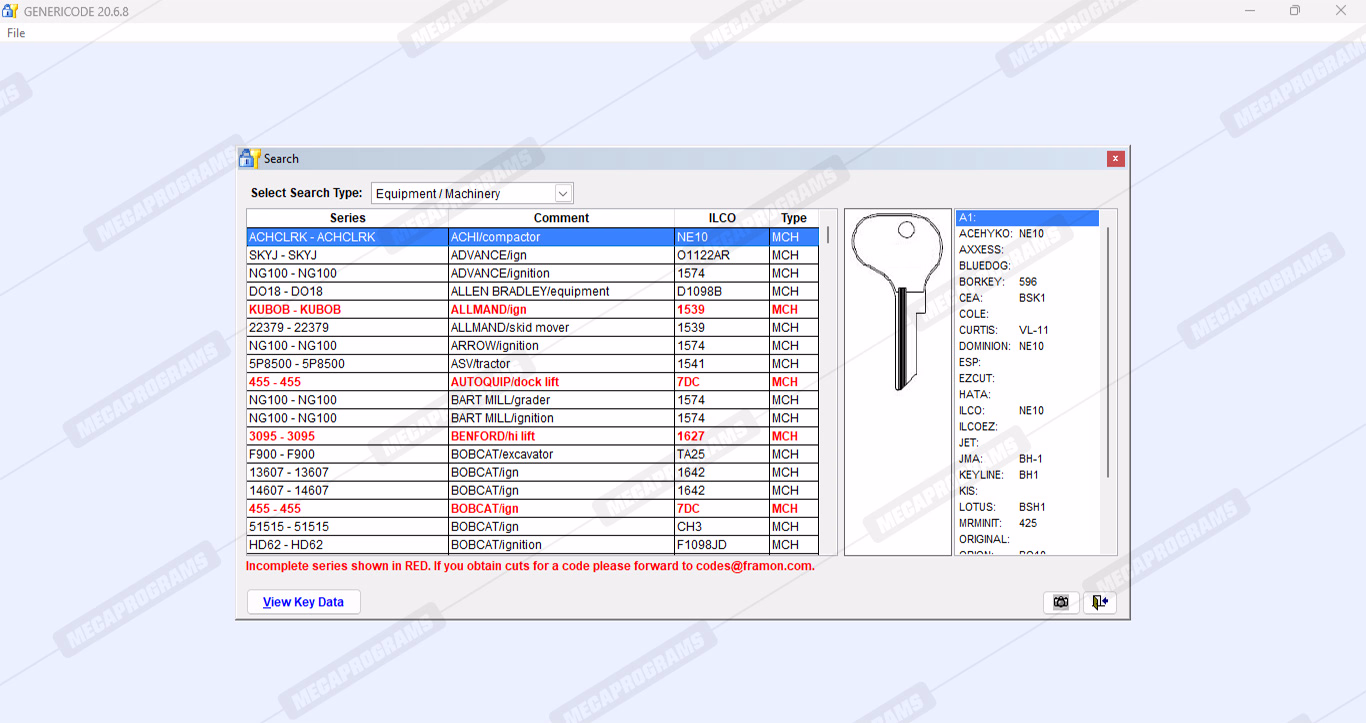Close the Search dialog with red X
1366x723 pixels.
coord(1115,159)
